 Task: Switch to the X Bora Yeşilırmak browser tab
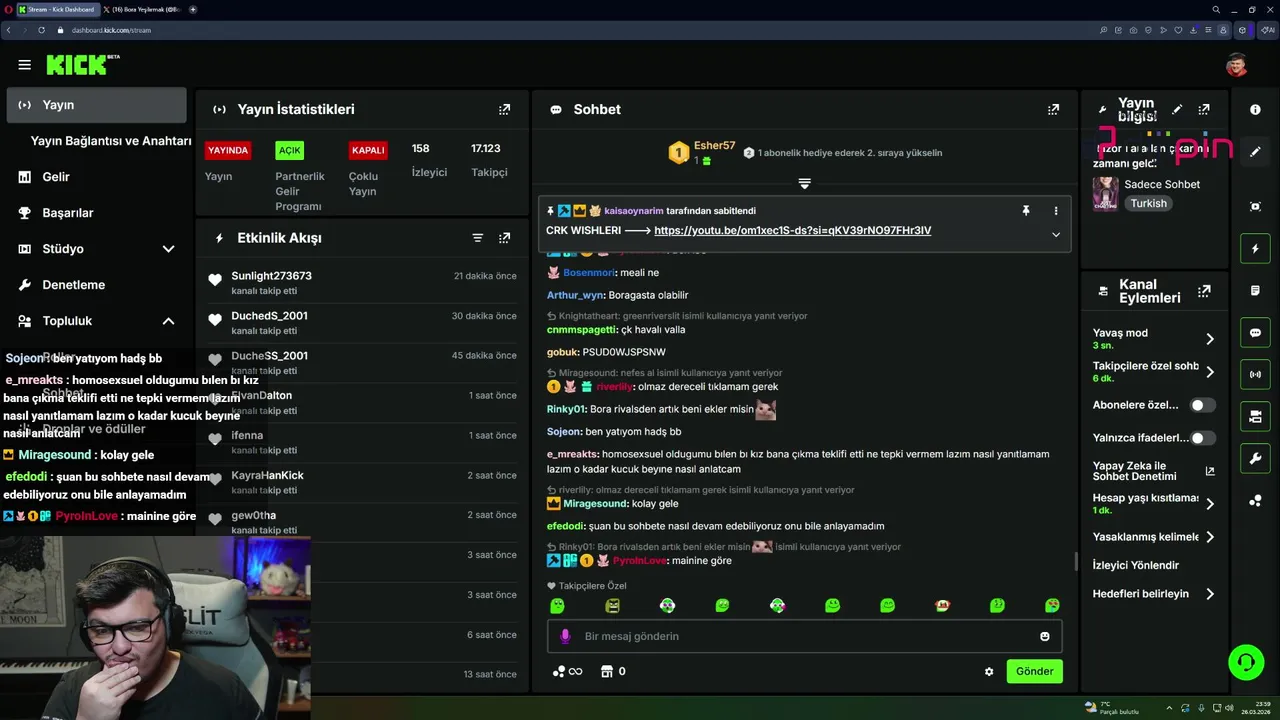142,9
